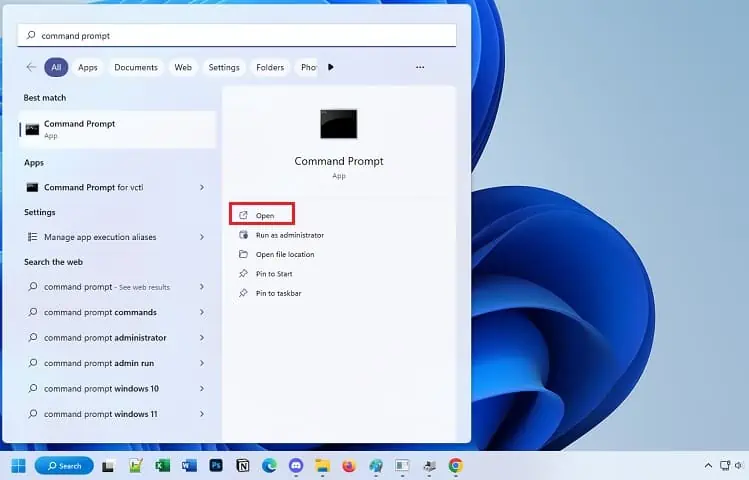Open Discord from the taskbar
The width and height of the screenshot is (749, 480).
click(x=296, y=466)
